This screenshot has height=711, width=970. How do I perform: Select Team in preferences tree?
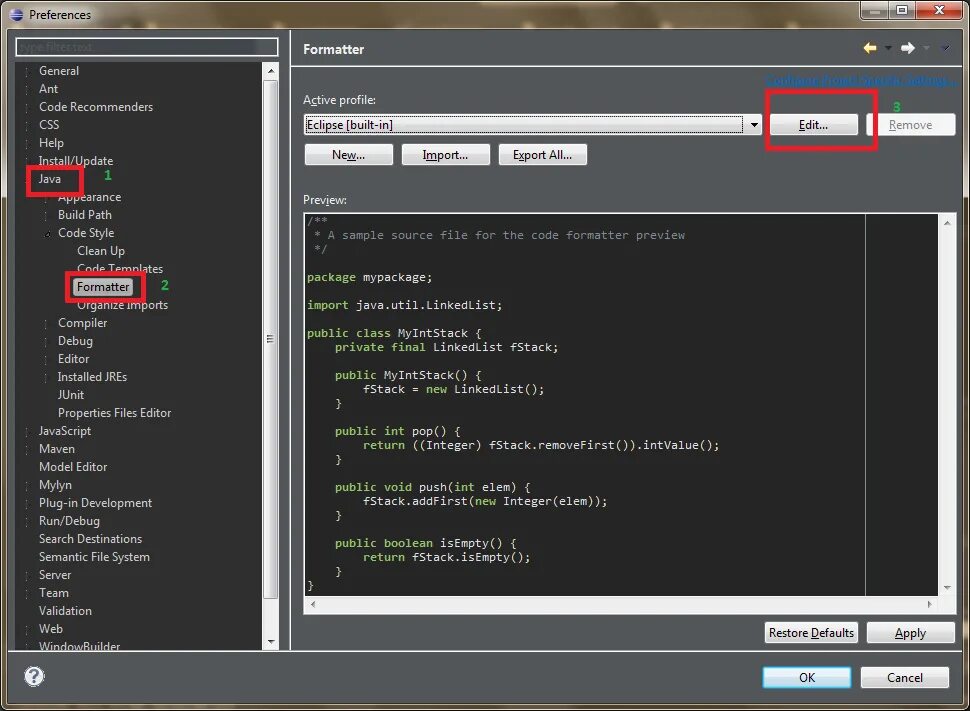pyautogui.click(x=54, y=592)
